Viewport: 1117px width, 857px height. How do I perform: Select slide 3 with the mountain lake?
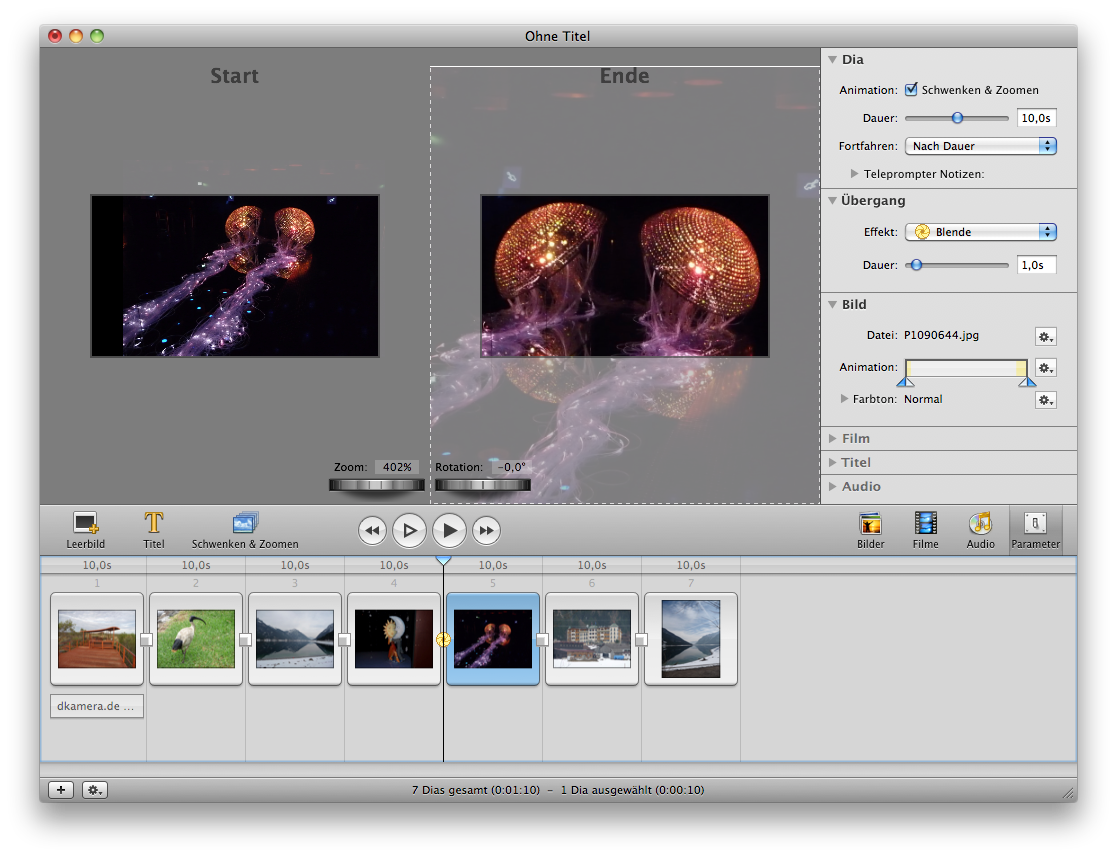click(295, 639)
